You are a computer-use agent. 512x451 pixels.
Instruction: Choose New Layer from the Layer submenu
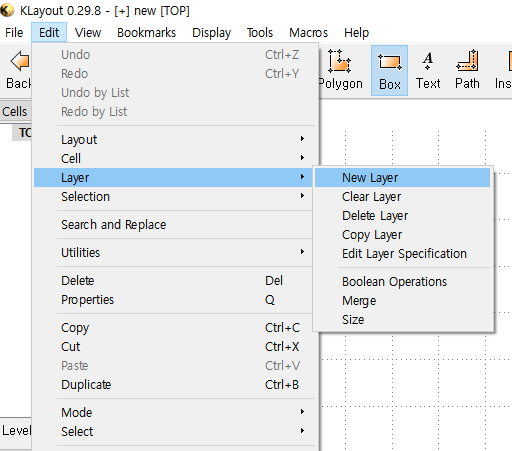tap(402, 177)
